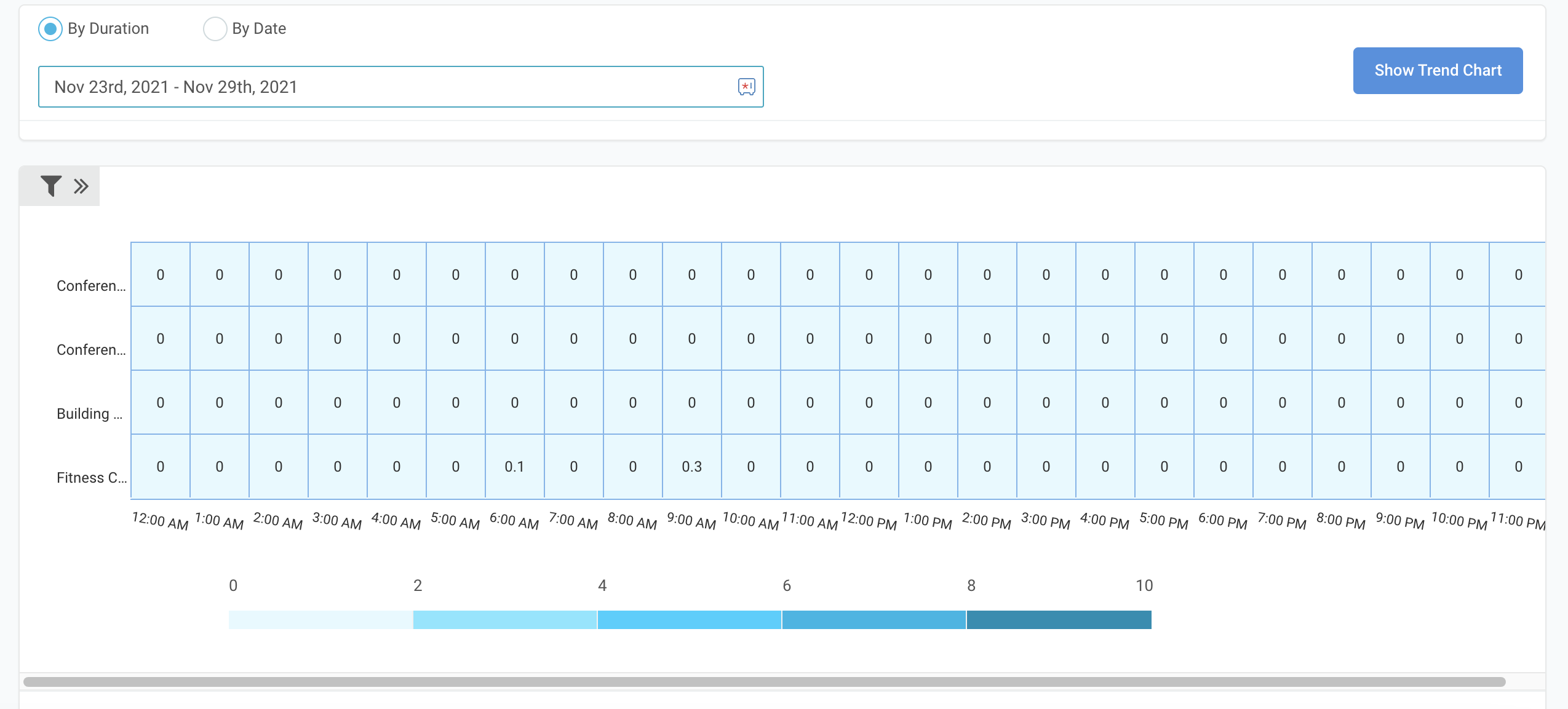The image size is (1568, 709).
Task: Click the date range input field
Action: [388, 87]
